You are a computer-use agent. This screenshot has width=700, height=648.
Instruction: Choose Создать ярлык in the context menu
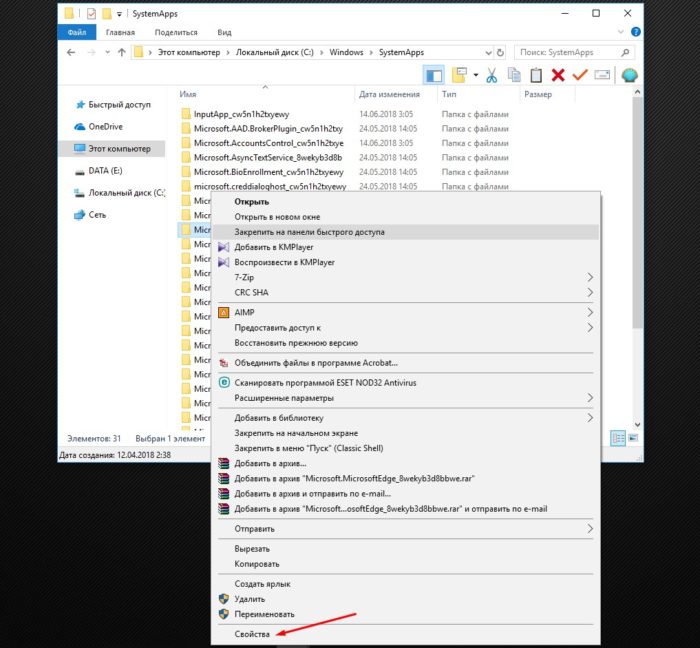(406, 584)
